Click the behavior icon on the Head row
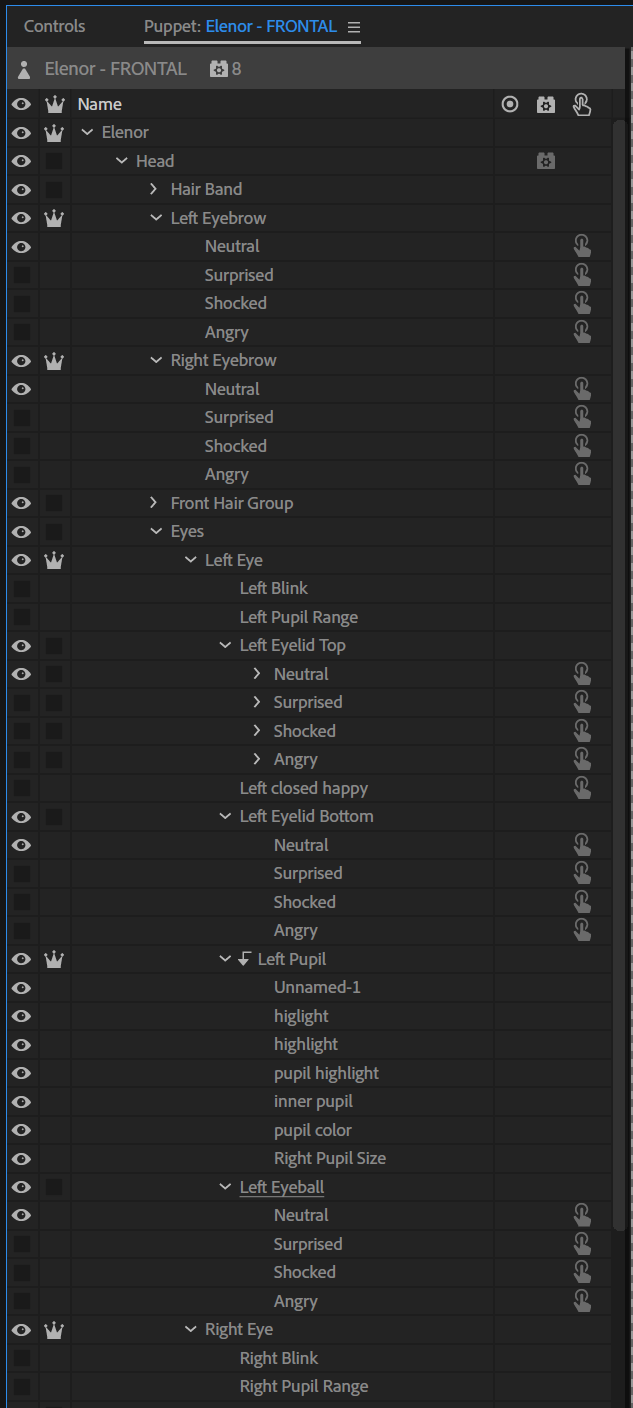The height and width of the screenshot is (1408, 633). (x=546, y=161)
